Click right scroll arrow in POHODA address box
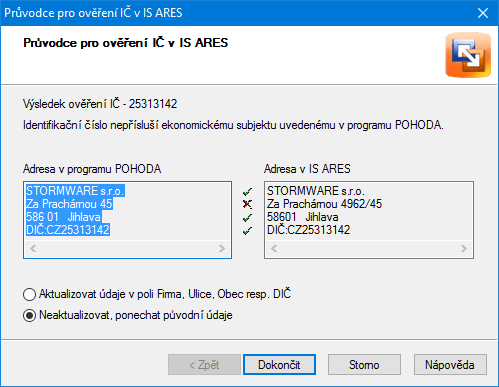499x387 pixels. click(222, 248)
